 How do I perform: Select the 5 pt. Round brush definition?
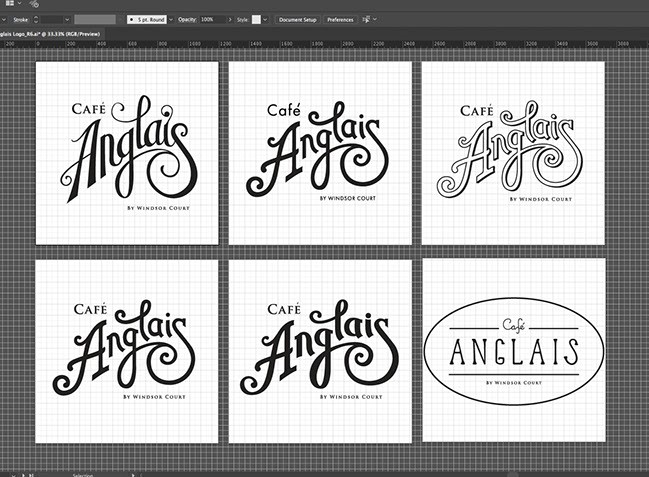[147, 19]
